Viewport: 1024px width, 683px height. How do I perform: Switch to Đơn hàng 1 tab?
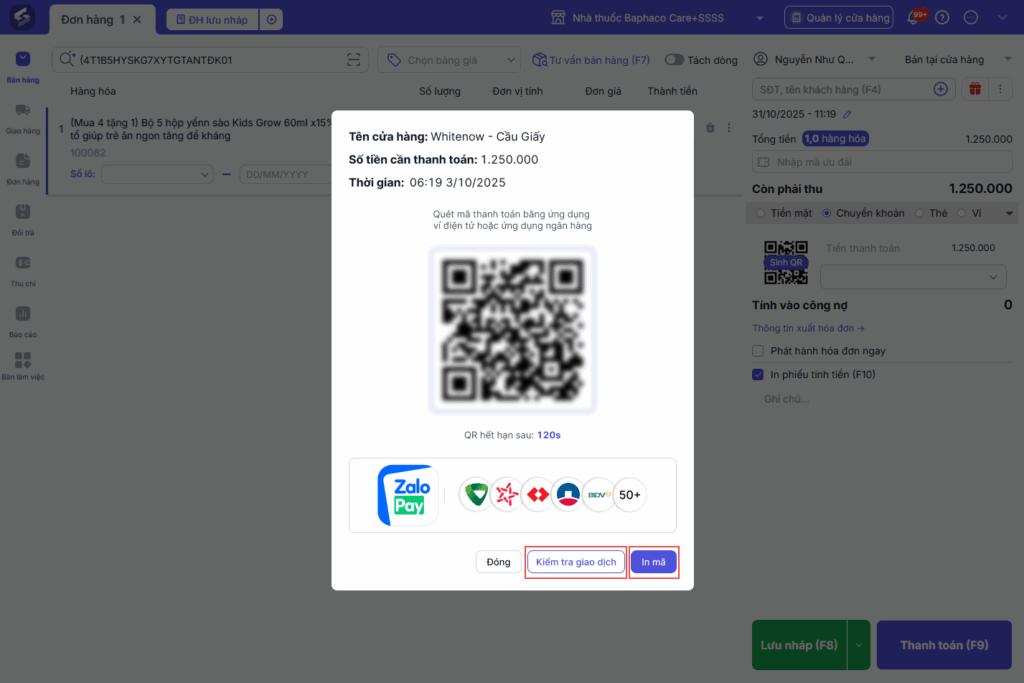[x=93, y=20]
